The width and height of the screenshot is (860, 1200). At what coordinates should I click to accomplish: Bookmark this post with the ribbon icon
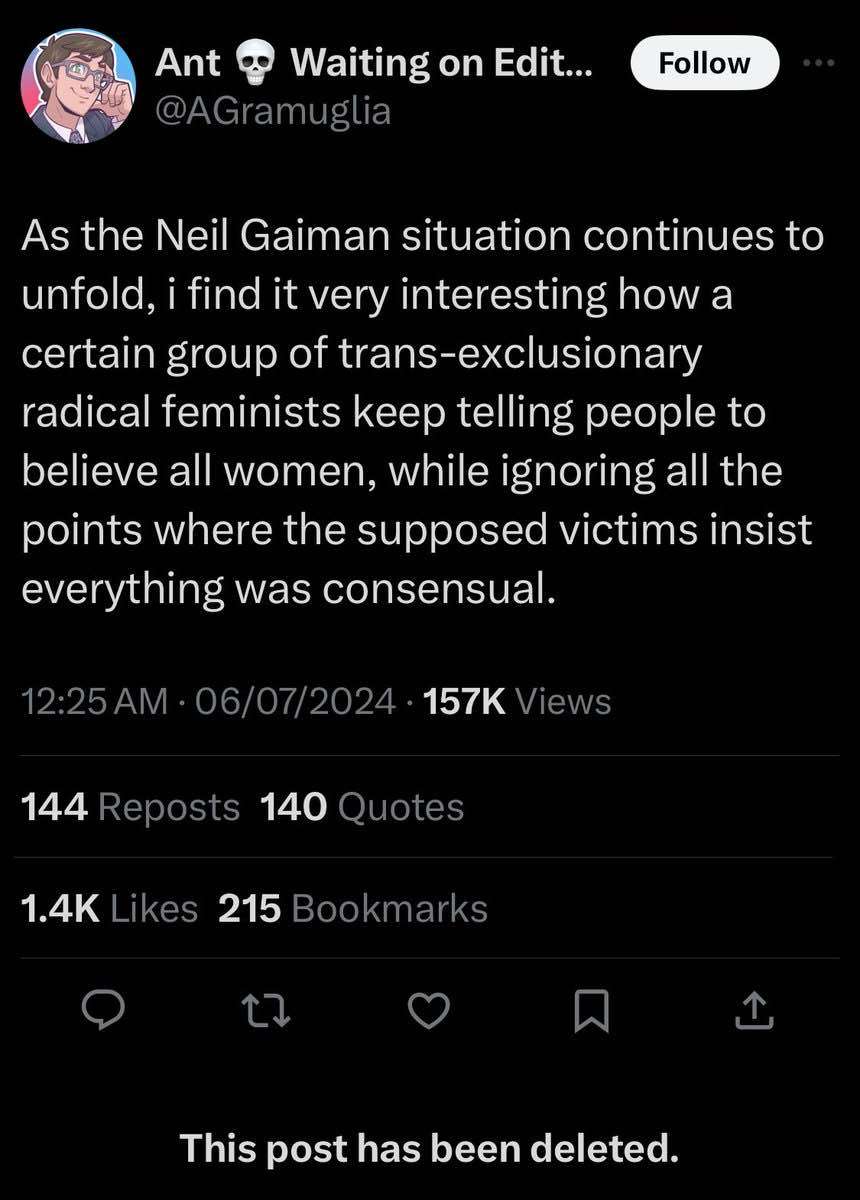[593, 1014]
